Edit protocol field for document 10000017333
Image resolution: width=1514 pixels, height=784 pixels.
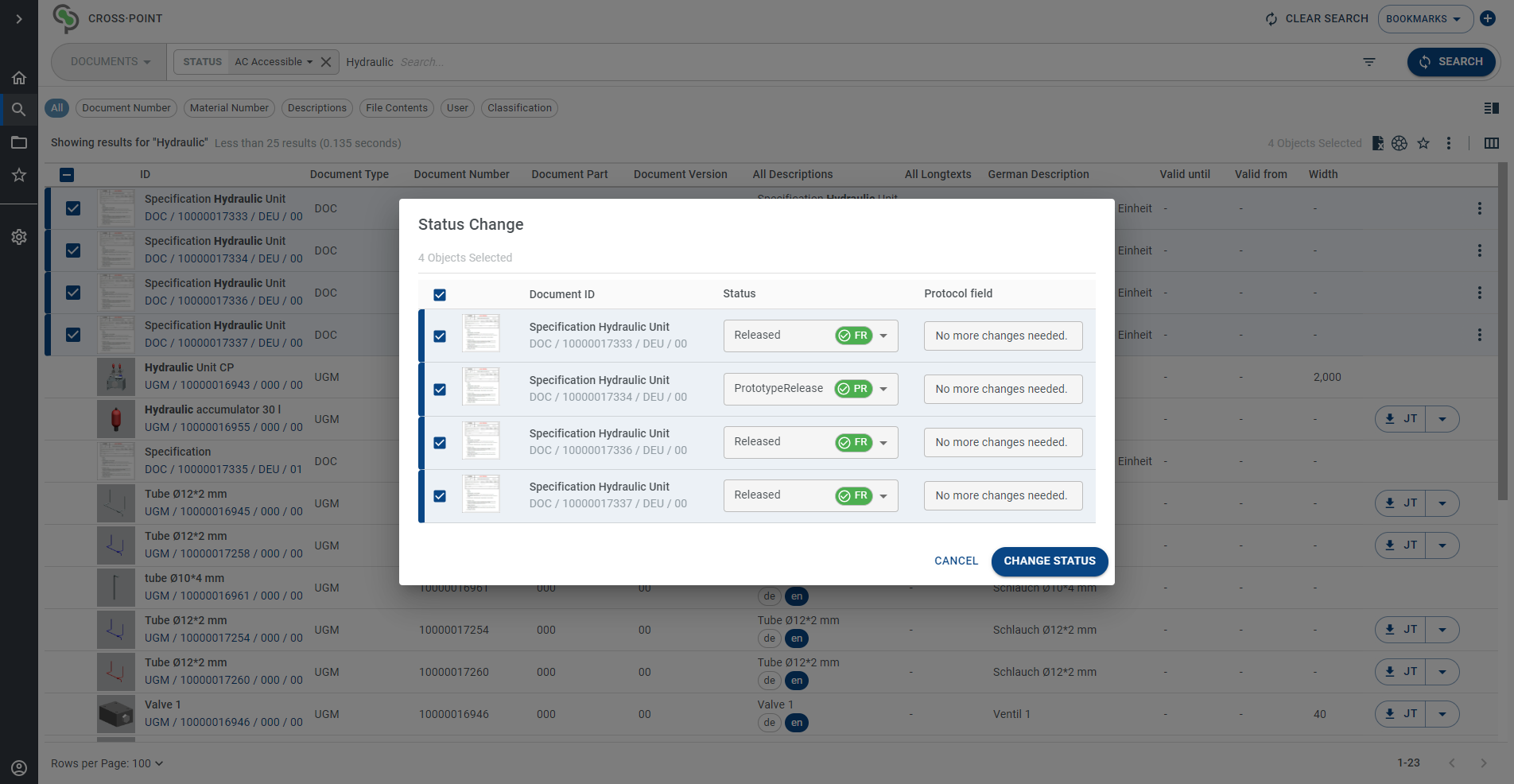[1003, 336]
